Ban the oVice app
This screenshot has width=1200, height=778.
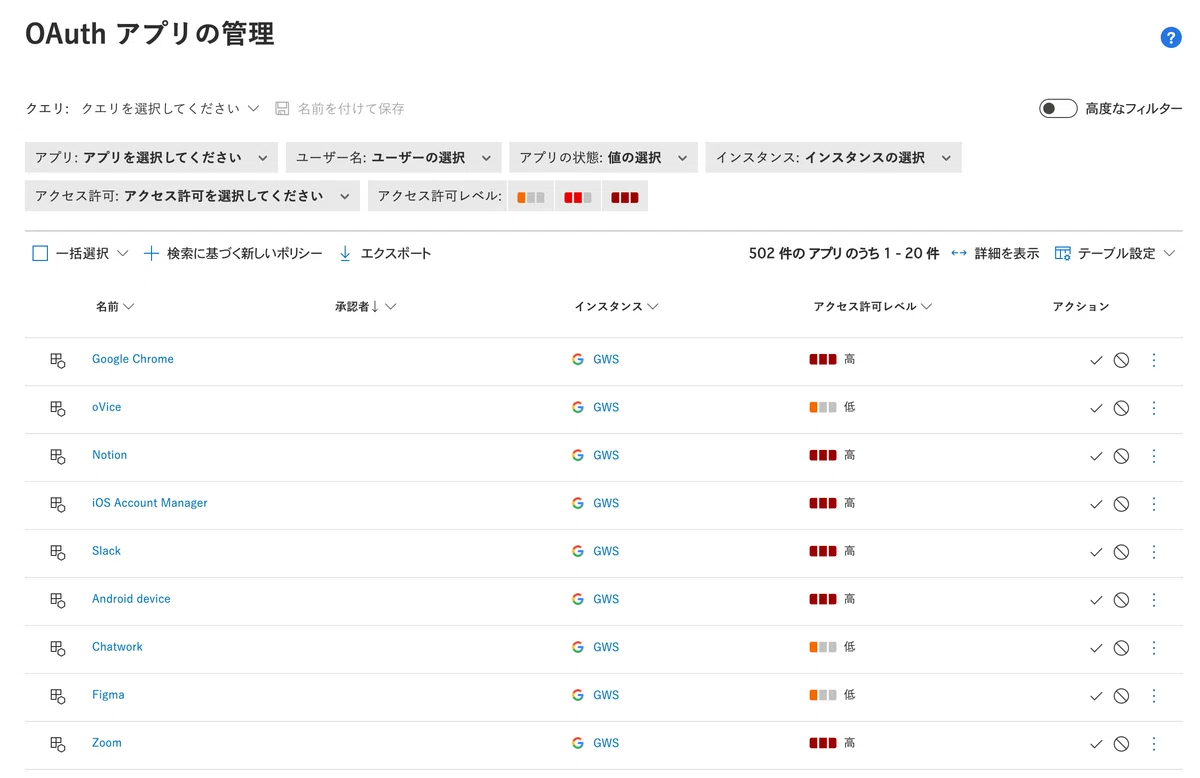coord(1121,408)
